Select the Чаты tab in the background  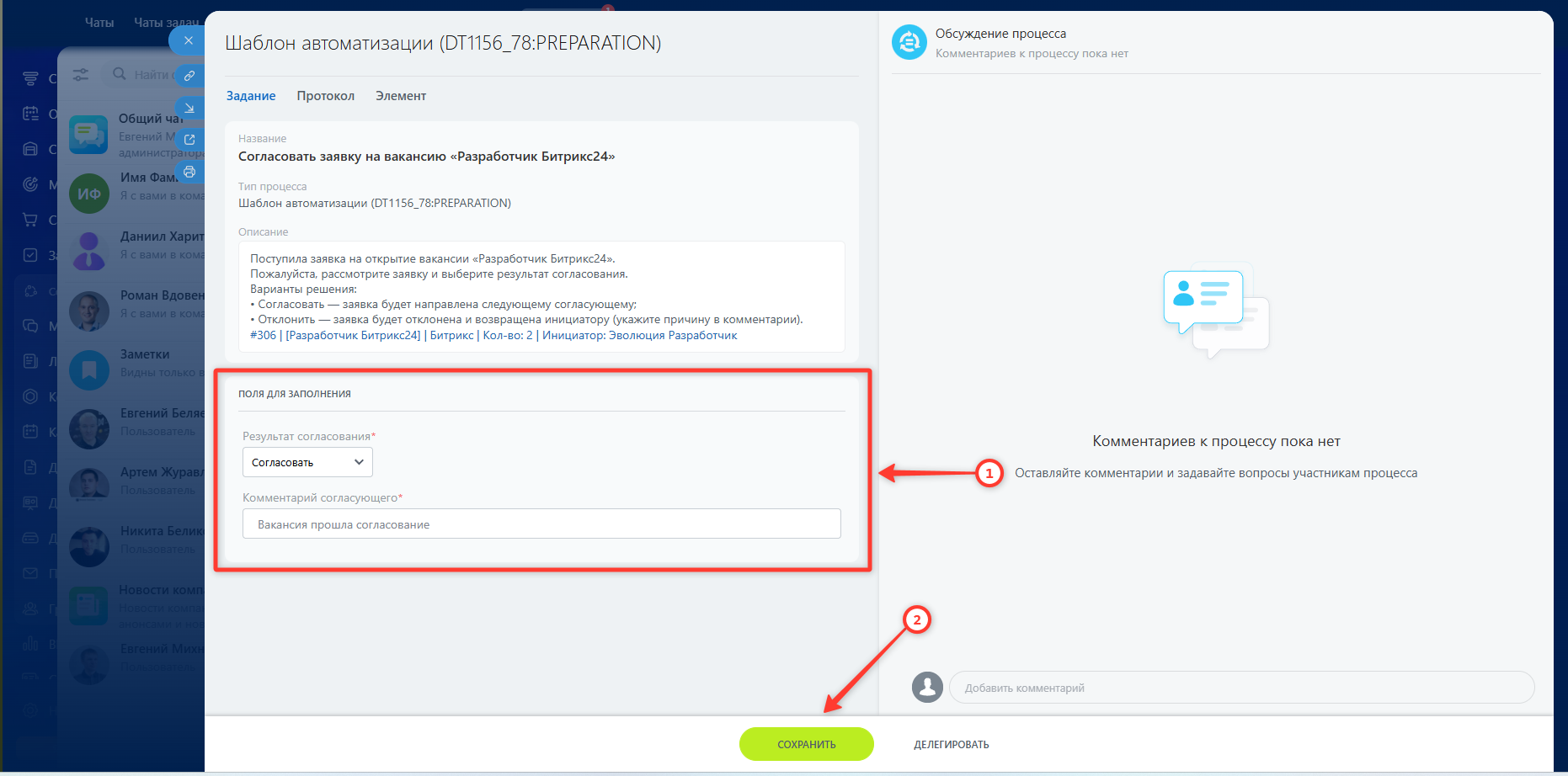tap(99, 23)
